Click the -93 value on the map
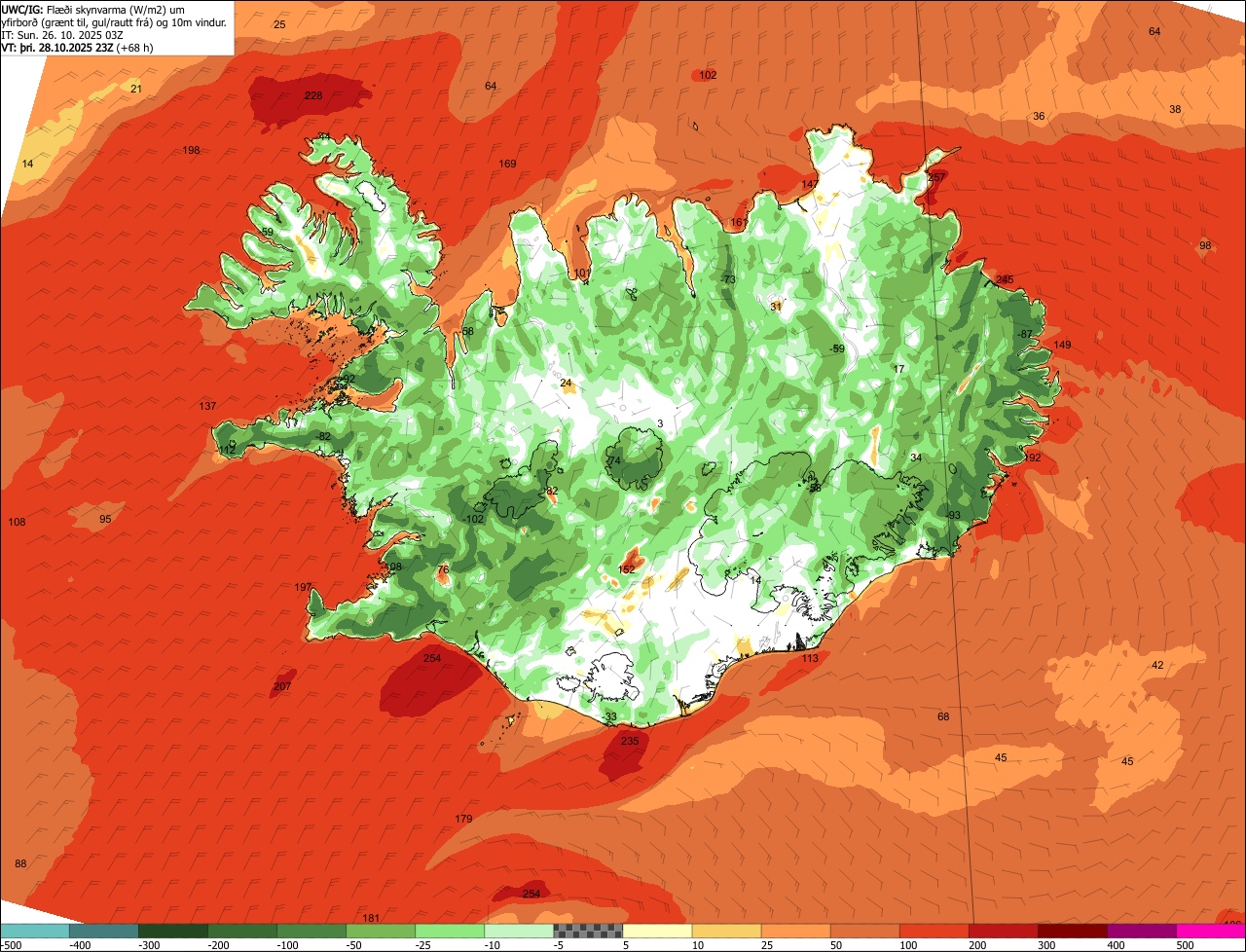This screenshot has width=1246, height=952. click(x=953, y=515)
